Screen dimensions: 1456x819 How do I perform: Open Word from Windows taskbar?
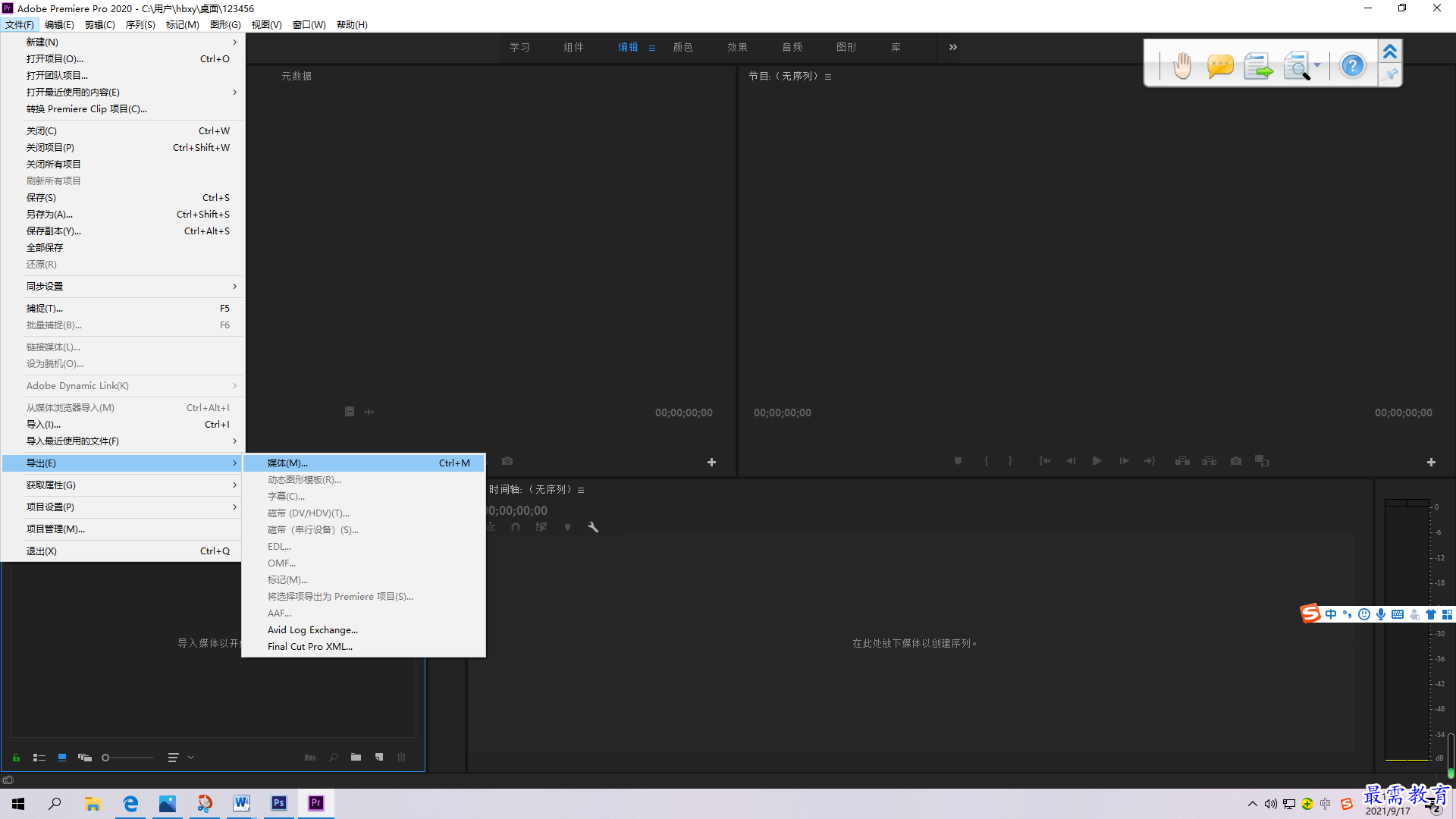coord(242,803)
